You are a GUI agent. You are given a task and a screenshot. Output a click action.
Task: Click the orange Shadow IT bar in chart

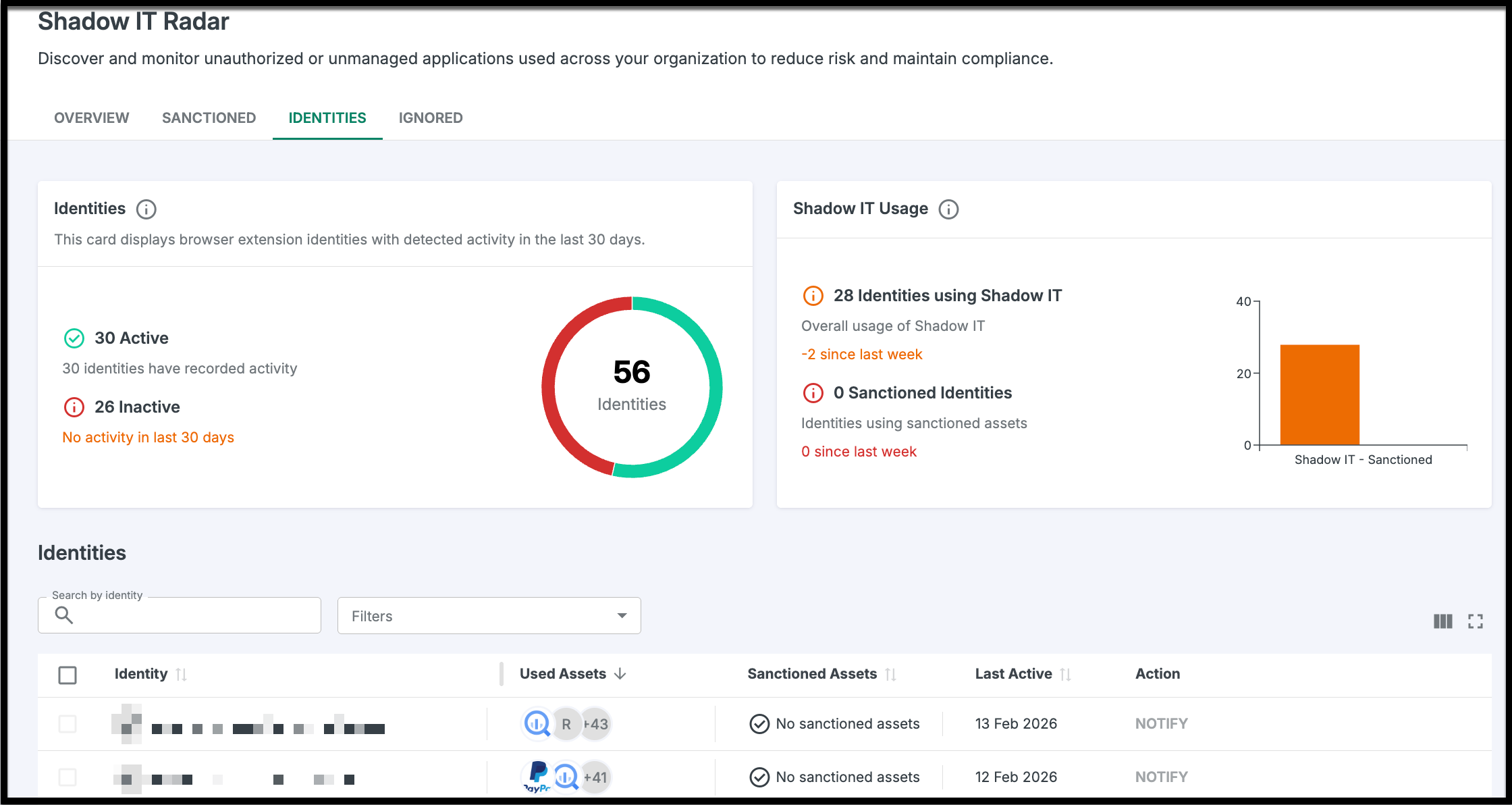[1319, 395]
